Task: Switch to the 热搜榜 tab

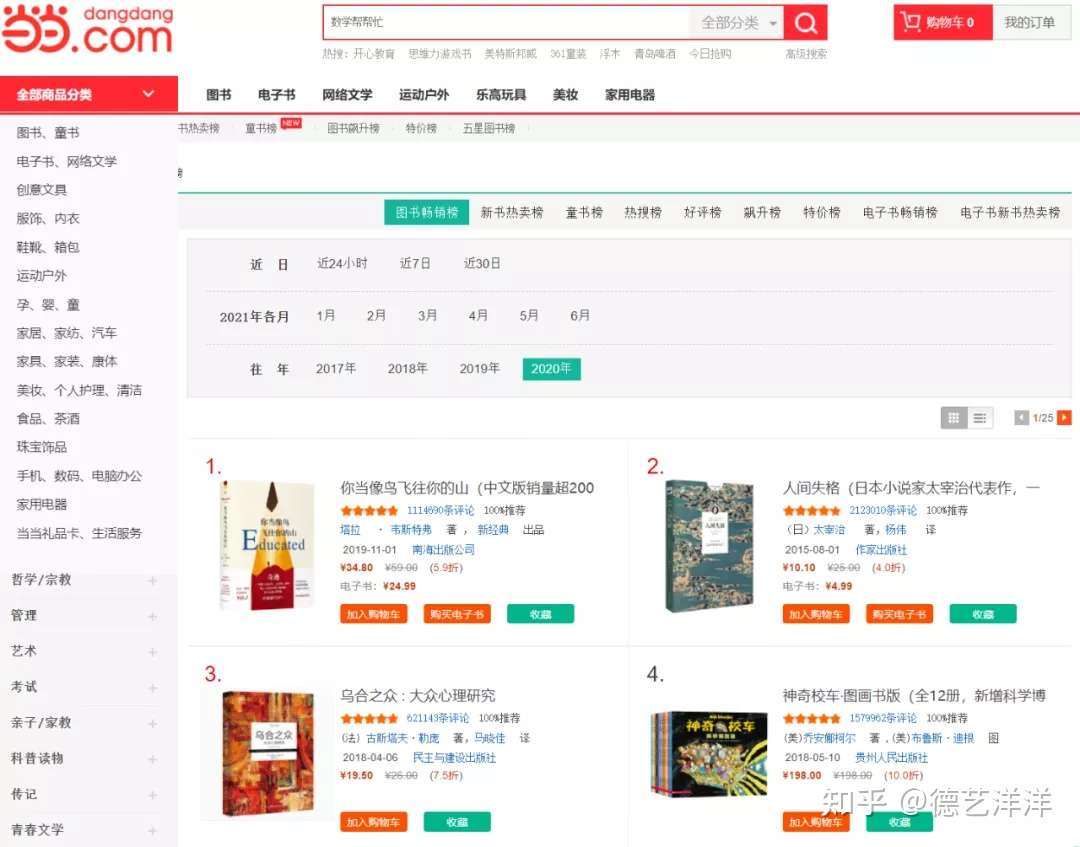Action: [x=642, y=212]
